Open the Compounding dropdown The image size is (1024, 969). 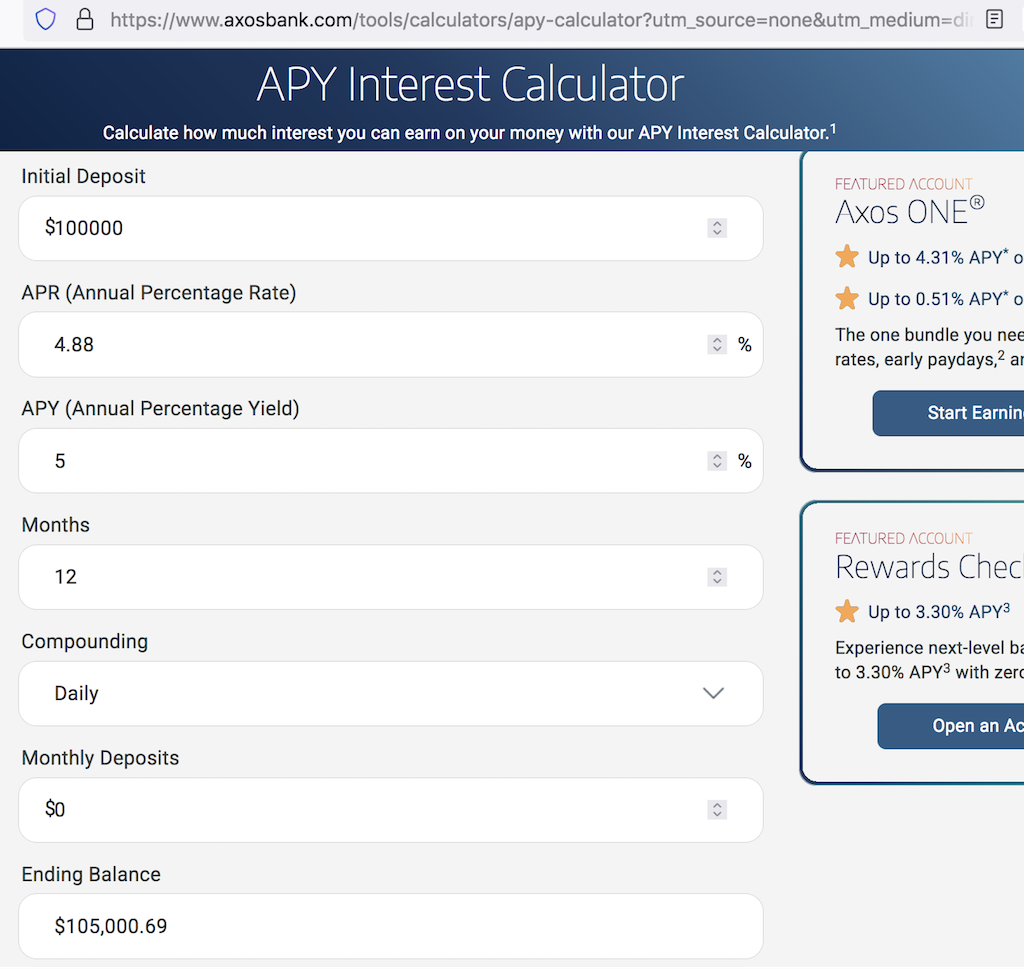390,692
